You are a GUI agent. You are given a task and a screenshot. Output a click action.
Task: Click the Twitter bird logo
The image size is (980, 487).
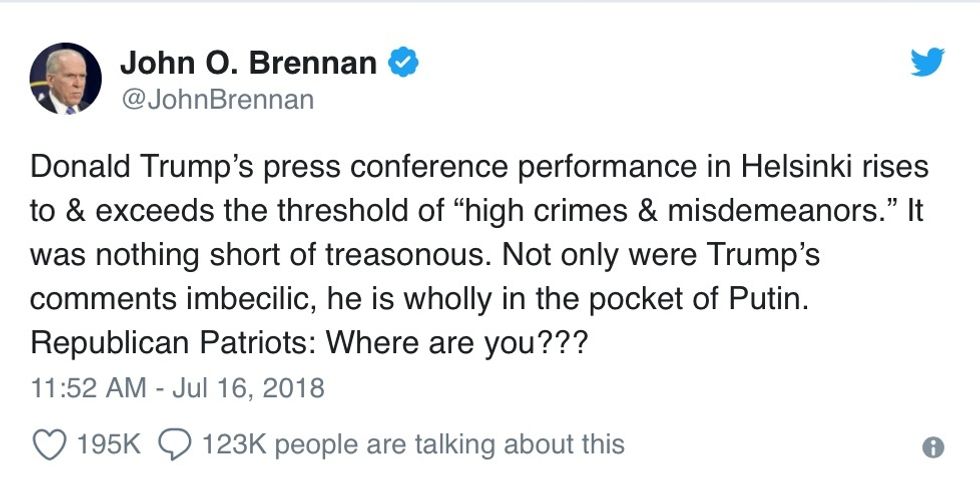point(927,64)
